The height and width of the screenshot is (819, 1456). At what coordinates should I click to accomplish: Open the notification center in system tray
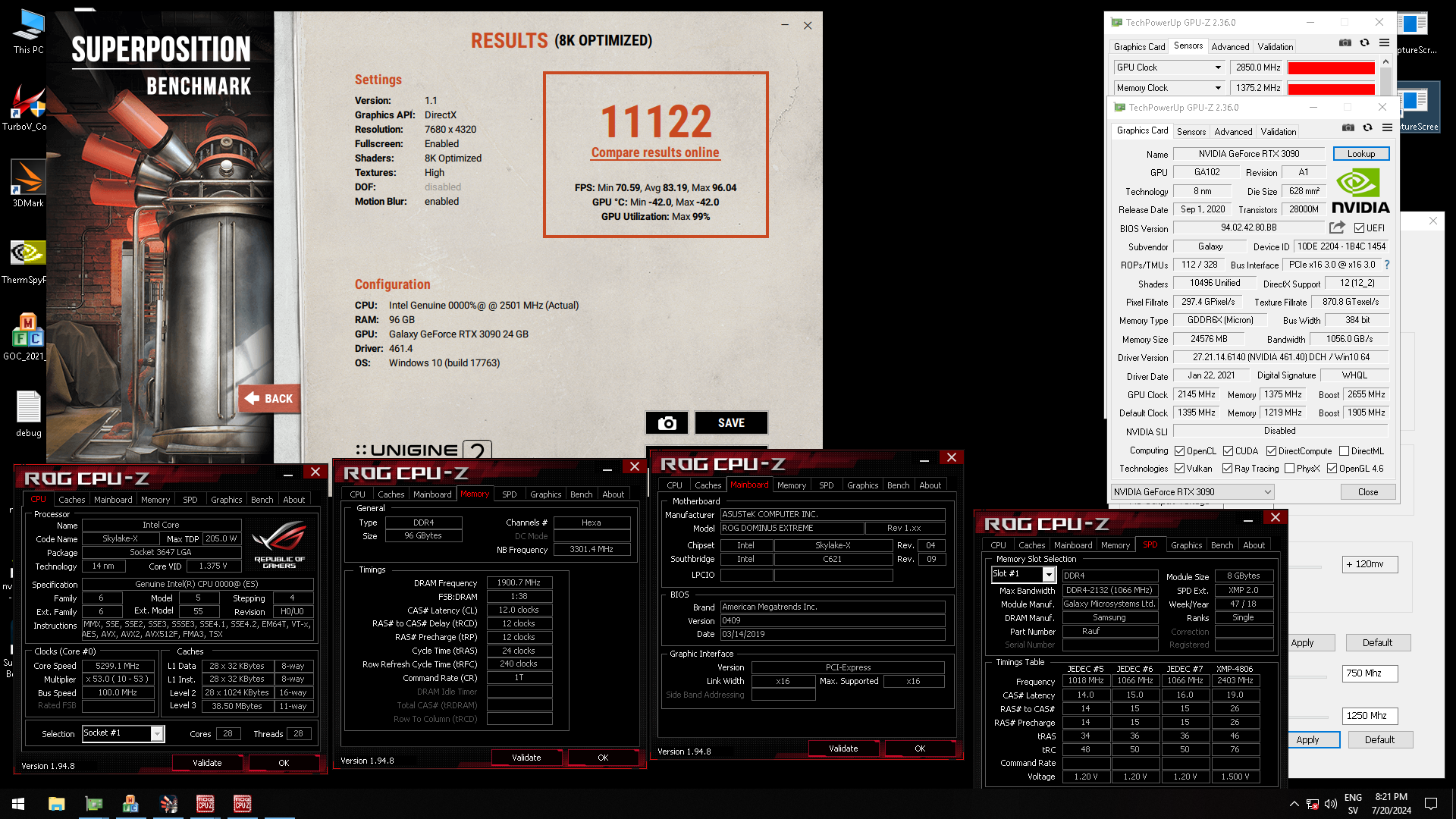coord(1431,804)
